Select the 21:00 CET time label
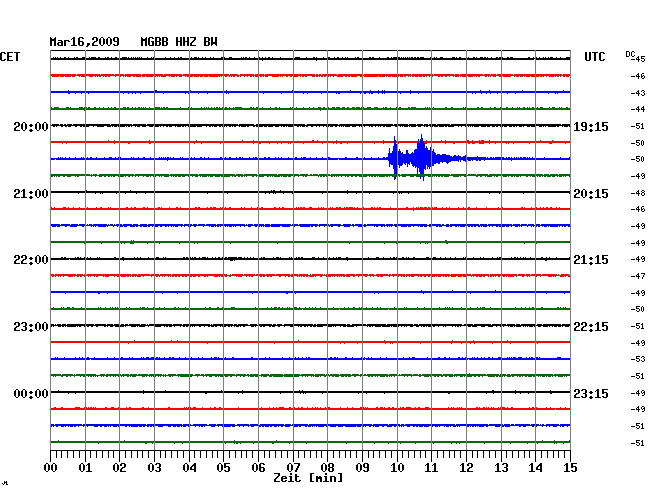Viewport: 650px width, 494px height. tap(31, 194)
